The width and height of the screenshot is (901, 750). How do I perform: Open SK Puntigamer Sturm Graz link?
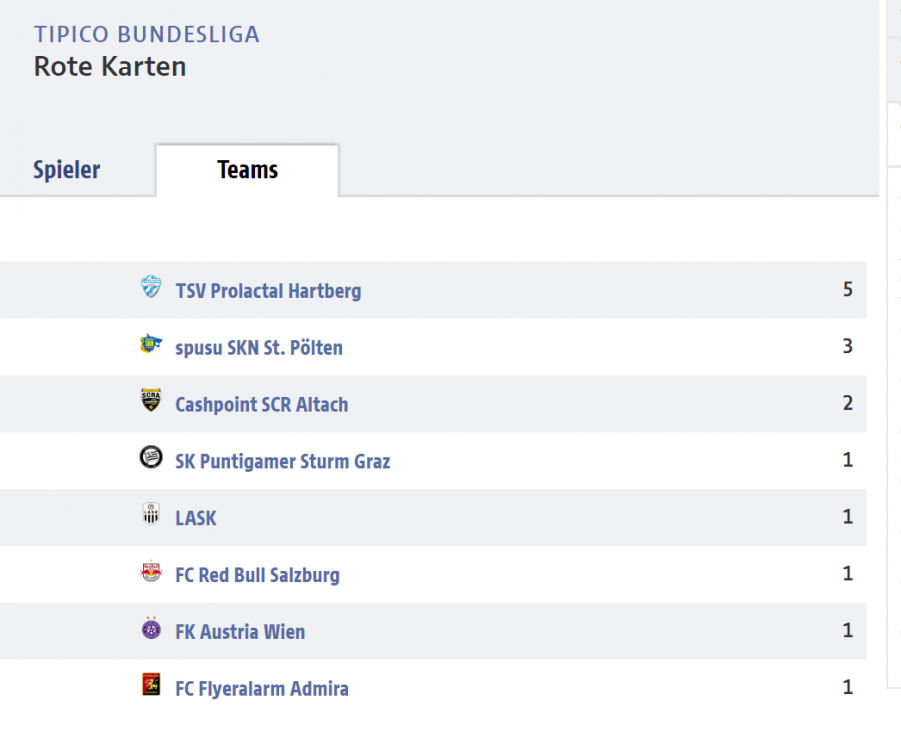click(283, 461)
